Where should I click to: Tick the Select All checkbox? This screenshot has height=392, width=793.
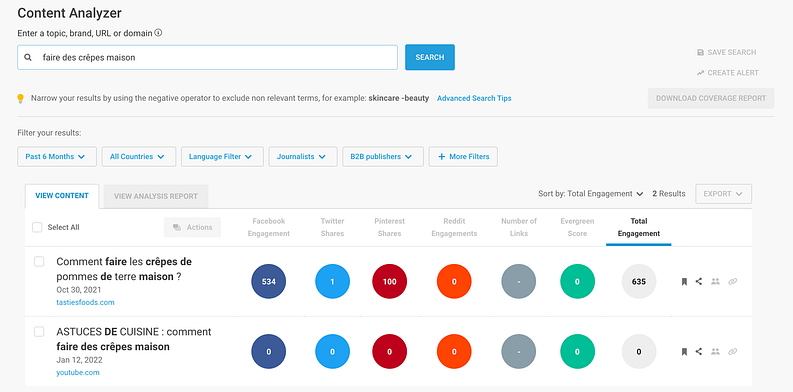click(37, 227)
